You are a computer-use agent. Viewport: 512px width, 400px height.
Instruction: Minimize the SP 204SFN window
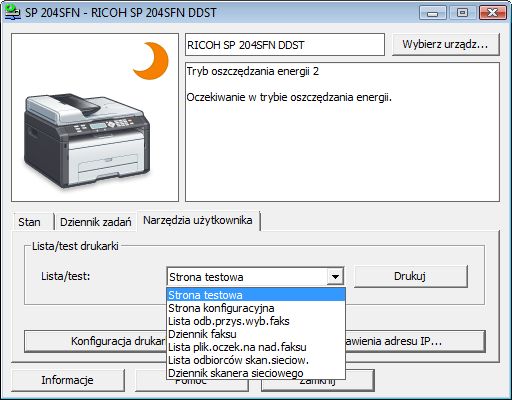point(432,13)
